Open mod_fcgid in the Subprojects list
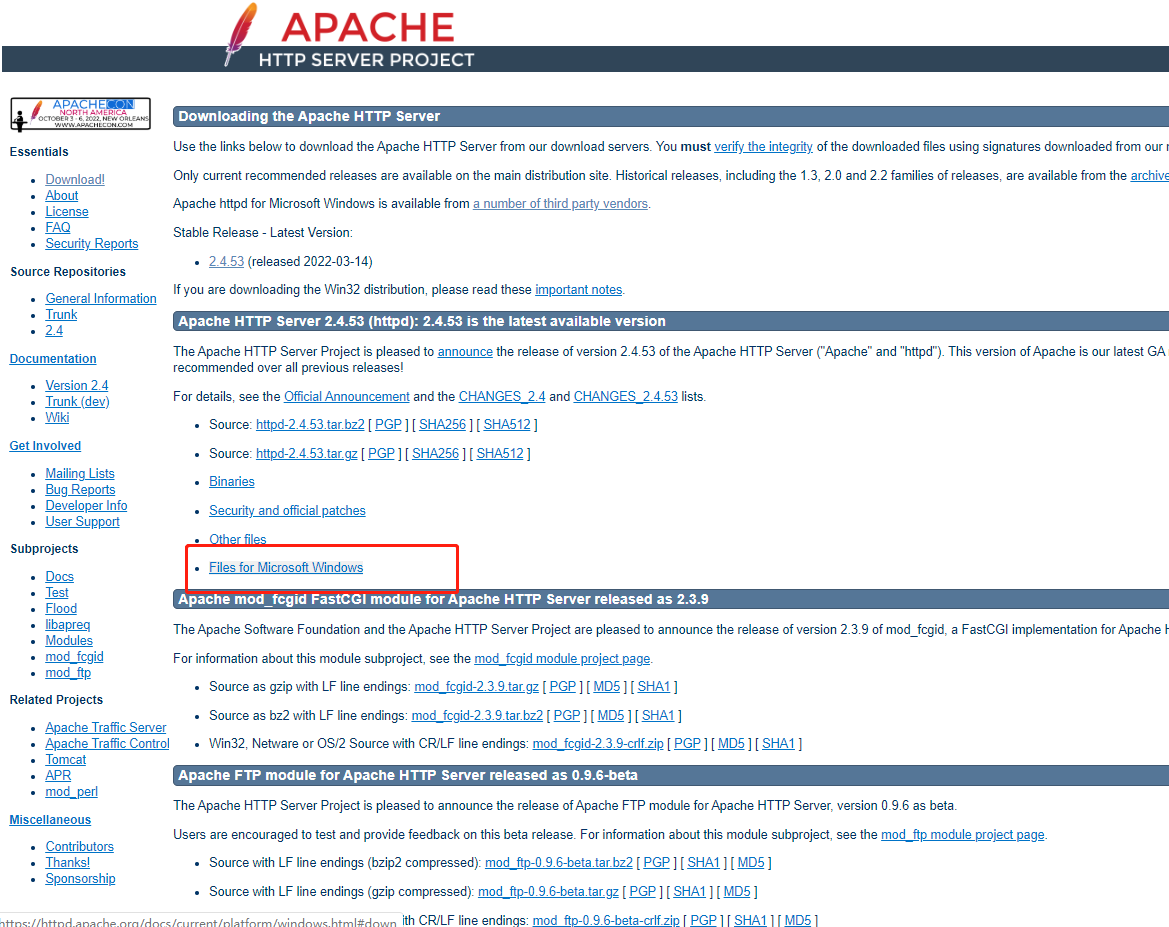 pyautogui.click(x=75, y=657)
